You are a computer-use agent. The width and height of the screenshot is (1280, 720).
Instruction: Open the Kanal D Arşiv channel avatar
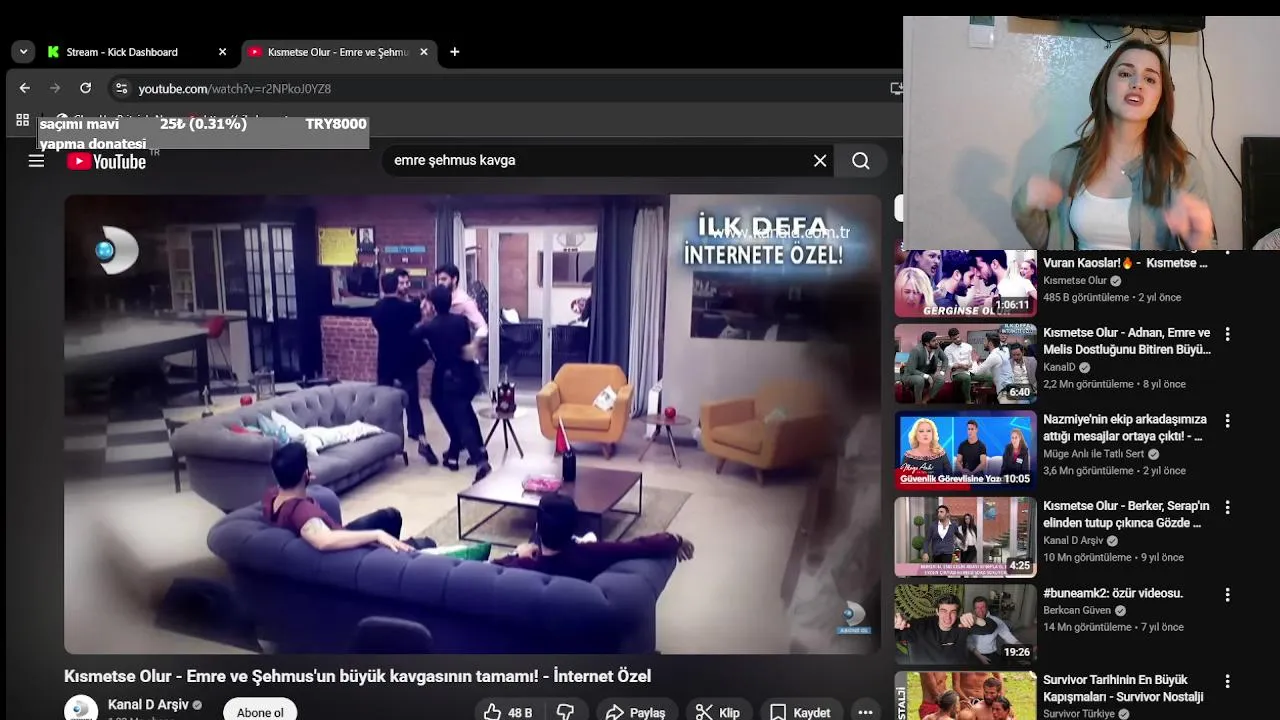point(81,708)
